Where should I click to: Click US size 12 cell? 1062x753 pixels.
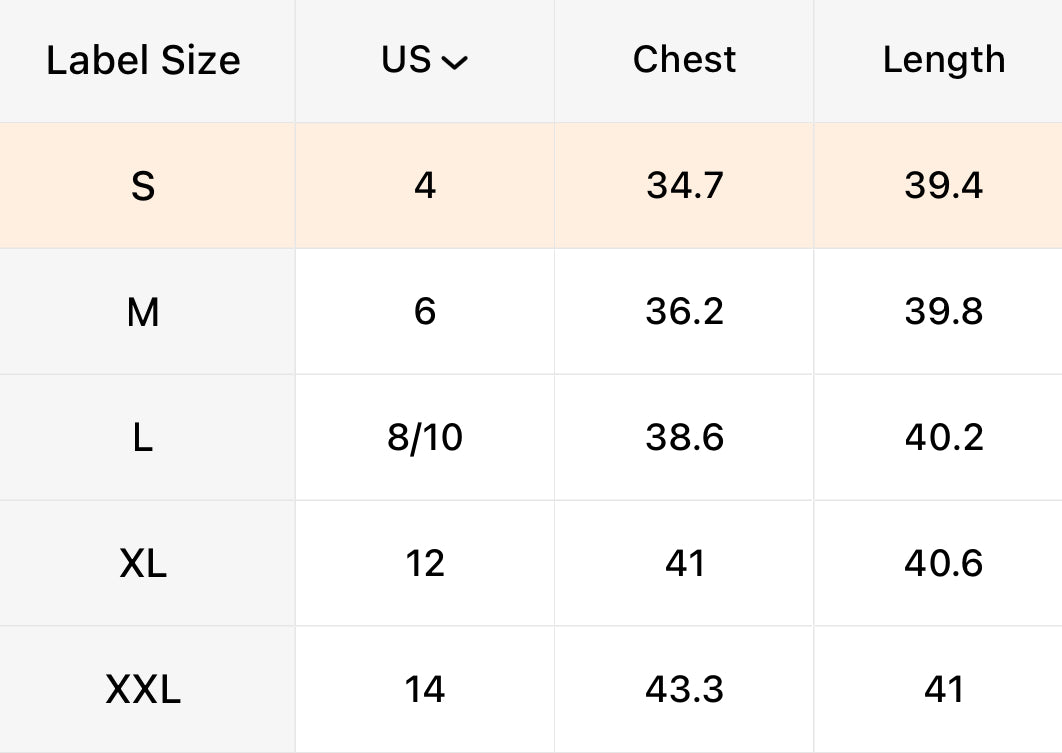(x=425, y=564)
